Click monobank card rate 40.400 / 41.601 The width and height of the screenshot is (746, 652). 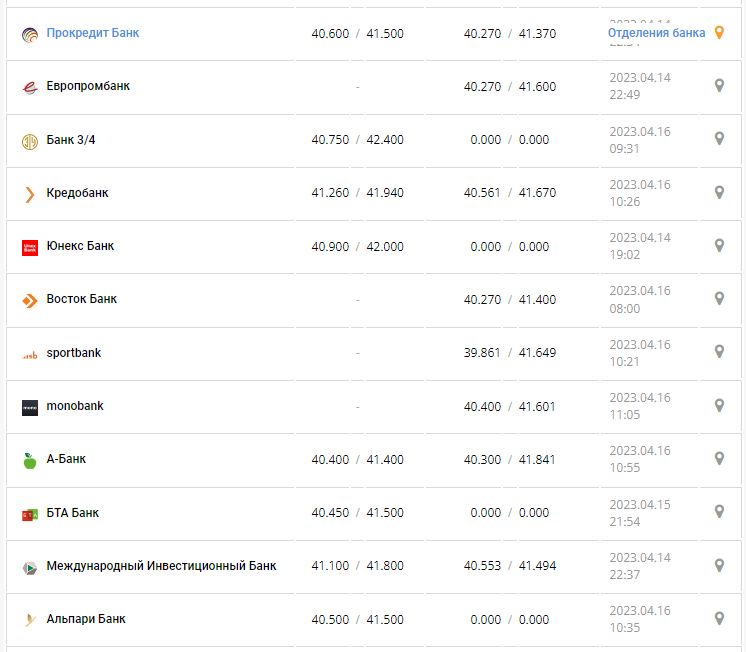click(x=510, y=407)
